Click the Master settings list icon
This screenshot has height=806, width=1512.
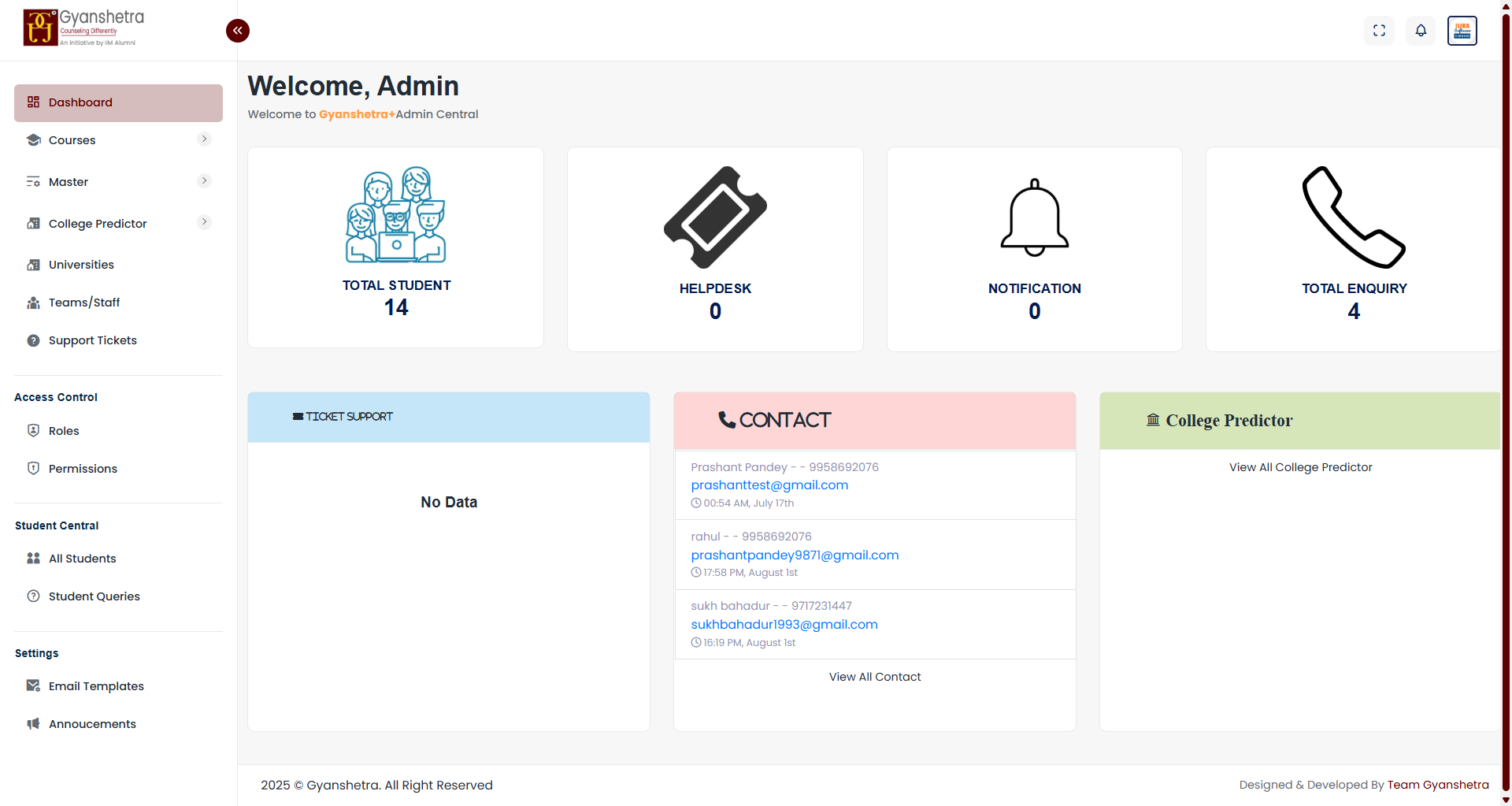(x=33, y=182)
